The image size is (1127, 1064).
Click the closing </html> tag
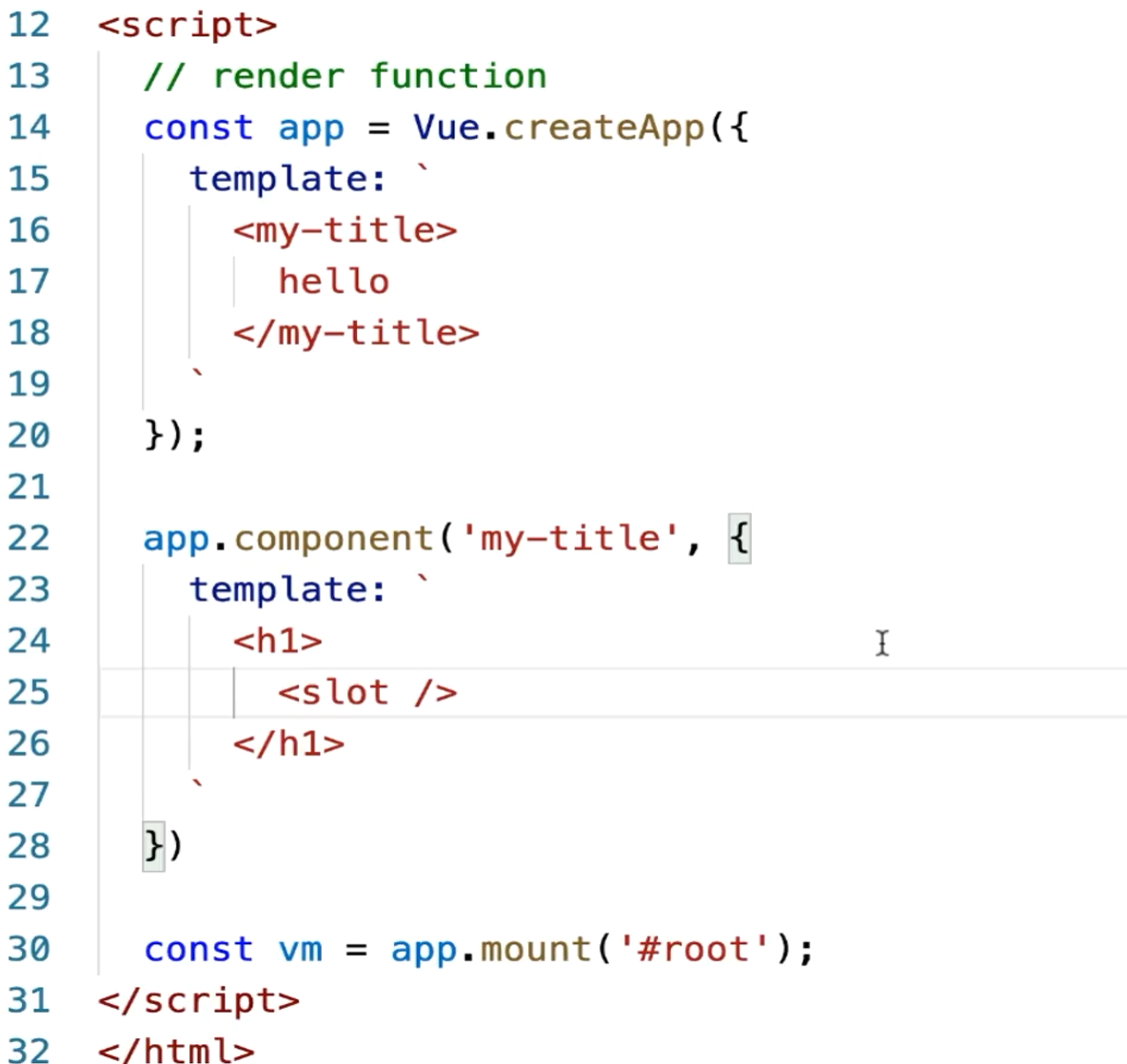(176, 1051)
